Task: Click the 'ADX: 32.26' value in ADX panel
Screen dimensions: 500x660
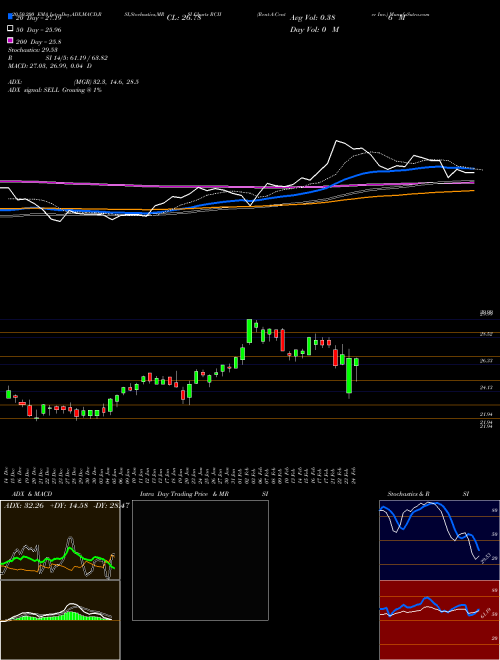Action: [x=23, y=505]
